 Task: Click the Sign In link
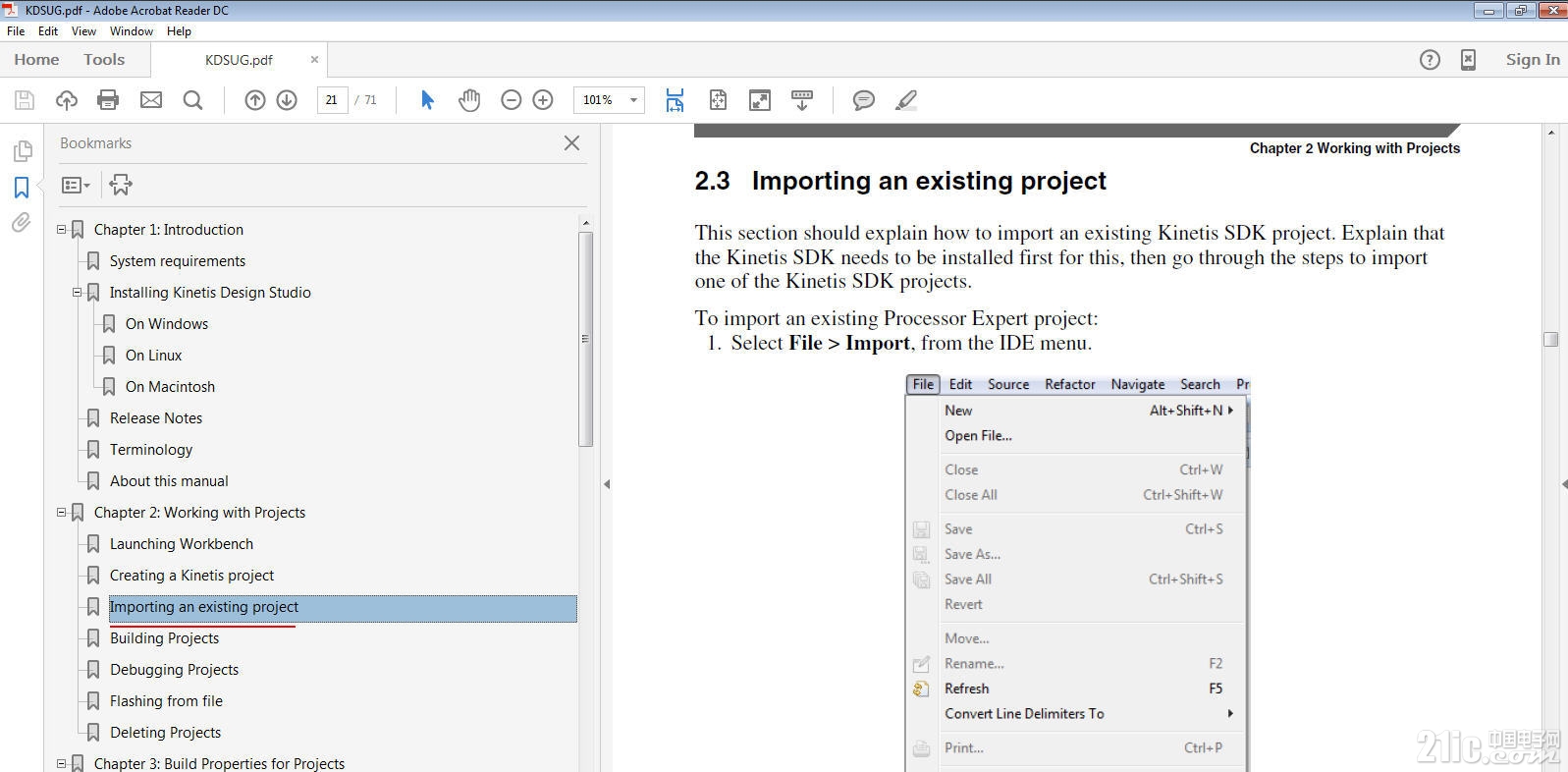click(1533, 60)
